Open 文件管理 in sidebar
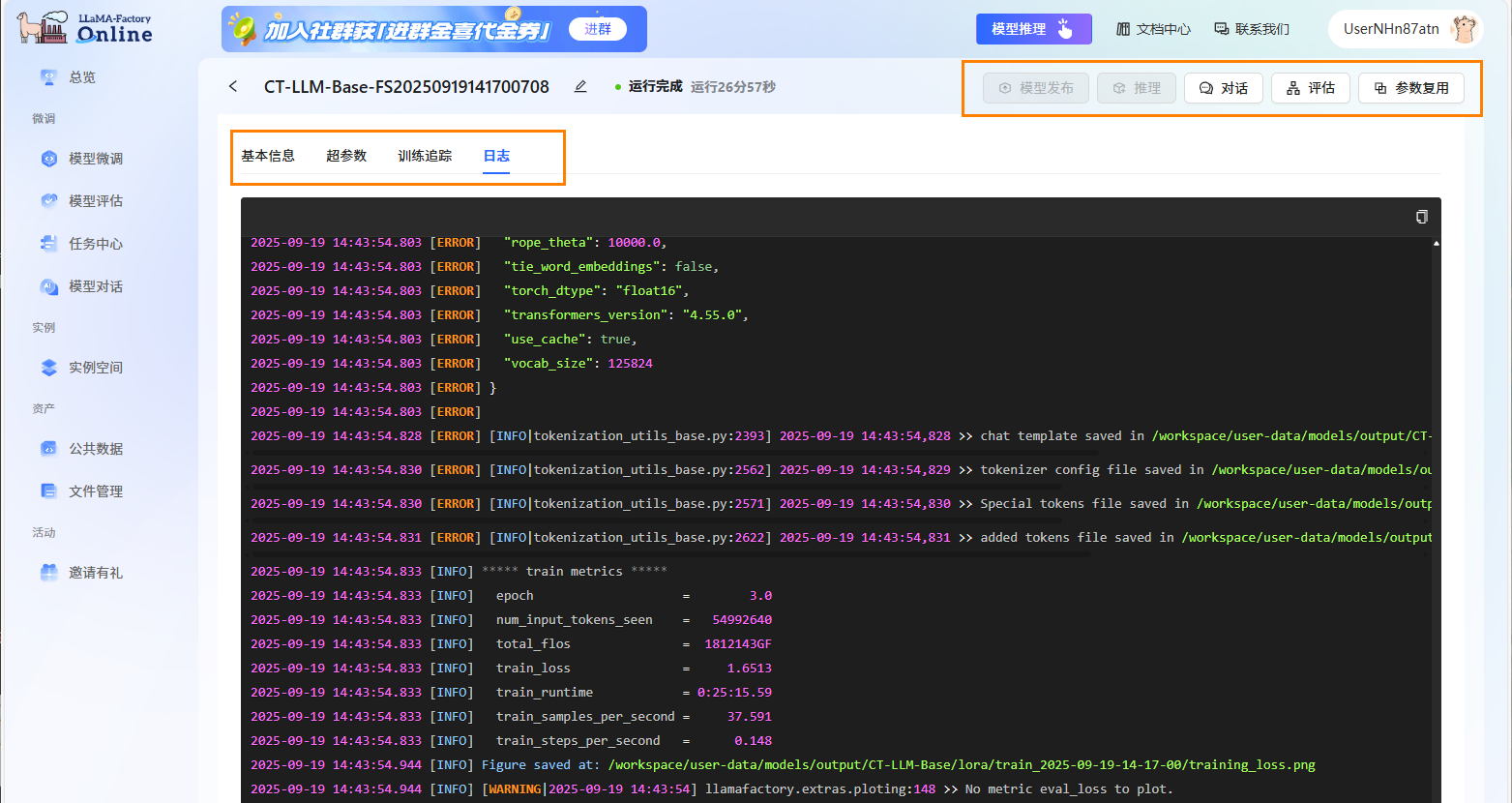Image resolution: width=1512 pixels, height=803 pixels. click(x=95, y=491)
